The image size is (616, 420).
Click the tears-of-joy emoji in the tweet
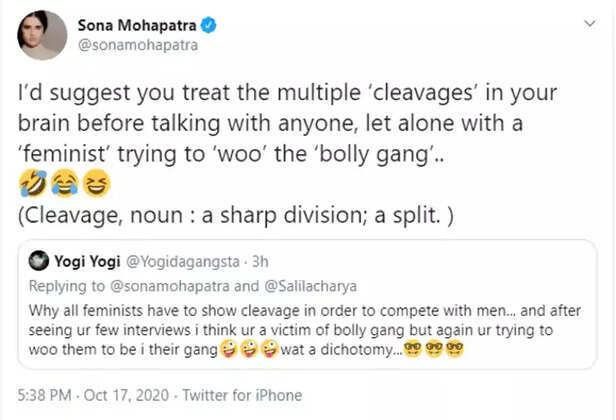(65, 184)
